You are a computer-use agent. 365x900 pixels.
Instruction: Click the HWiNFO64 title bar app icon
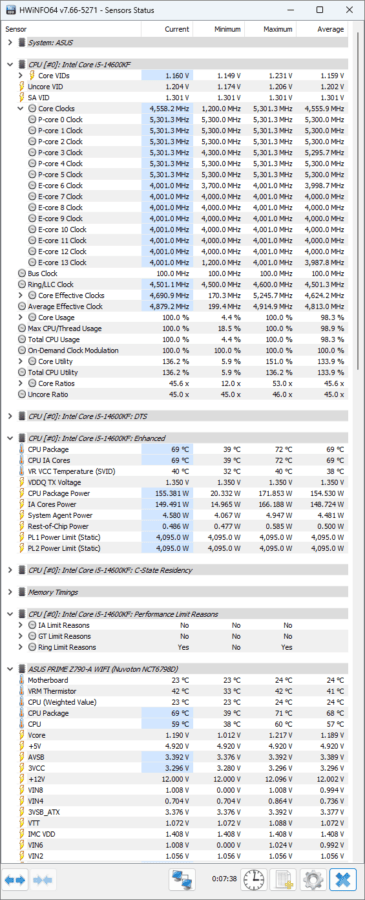click(x=10, y=9)
